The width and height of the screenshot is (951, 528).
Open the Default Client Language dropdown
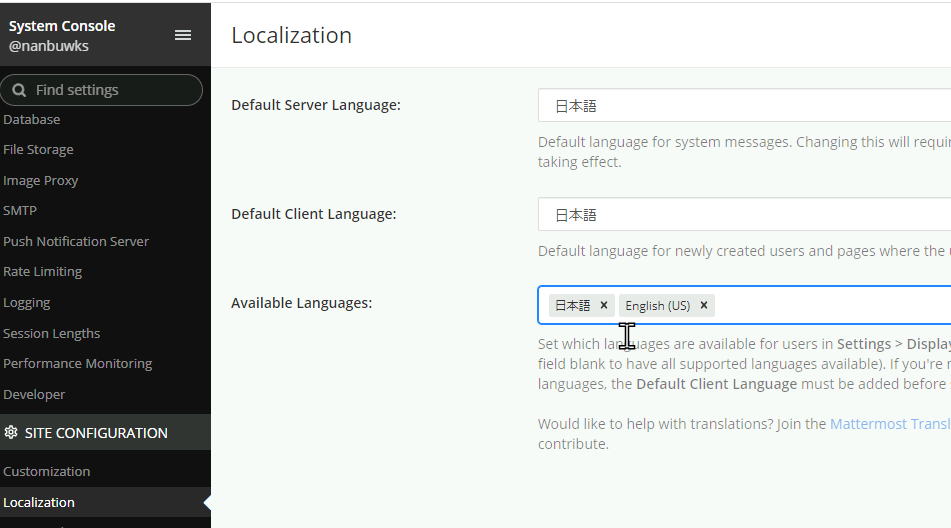click(x=744, y=214)
